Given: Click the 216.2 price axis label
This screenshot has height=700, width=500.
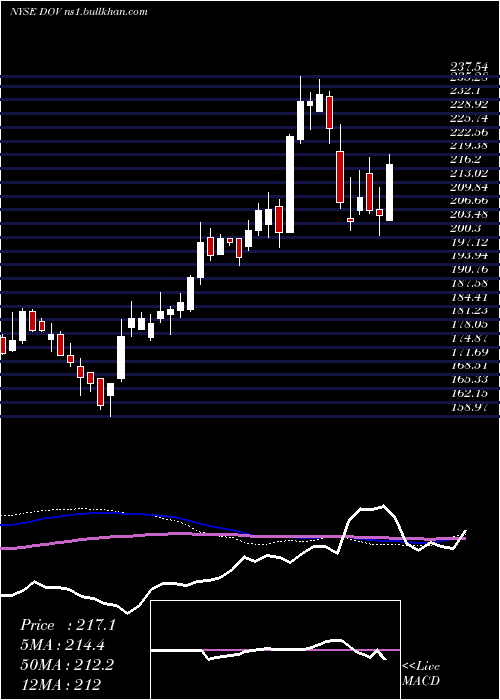Looking at the screenshot, I should (465, 159).
